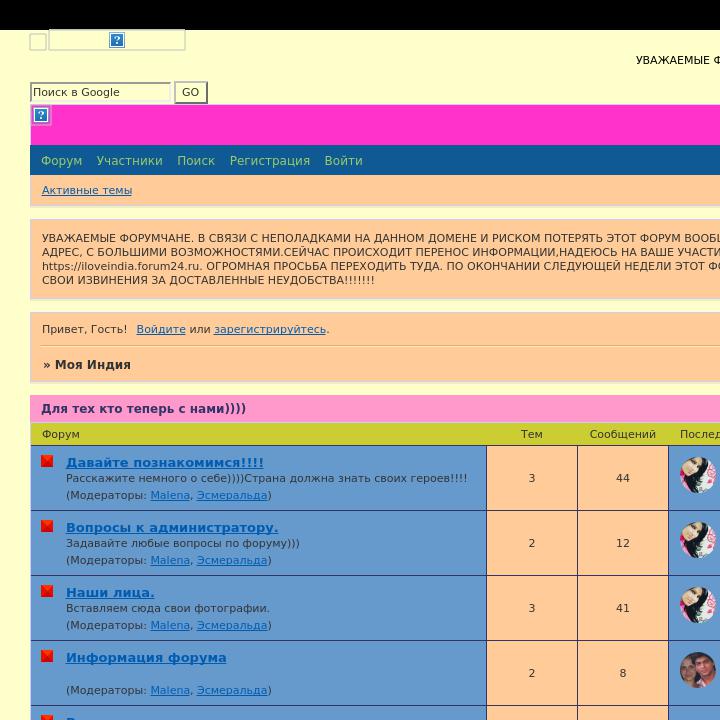Click red status icon beside Информация форума

tap(47, 656)
